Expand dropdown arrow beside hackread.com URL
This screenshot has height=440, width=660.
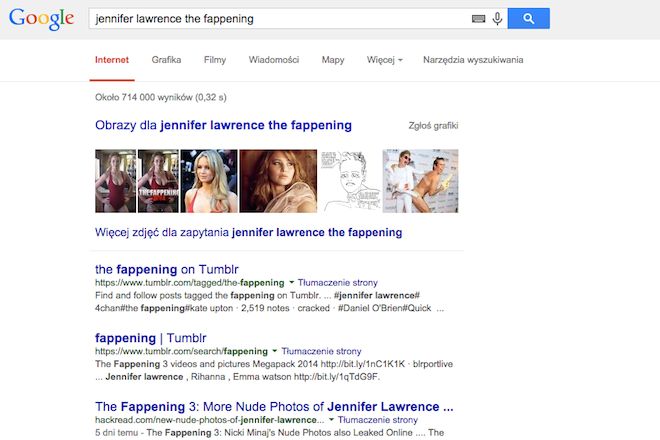(x=331, y=420)
